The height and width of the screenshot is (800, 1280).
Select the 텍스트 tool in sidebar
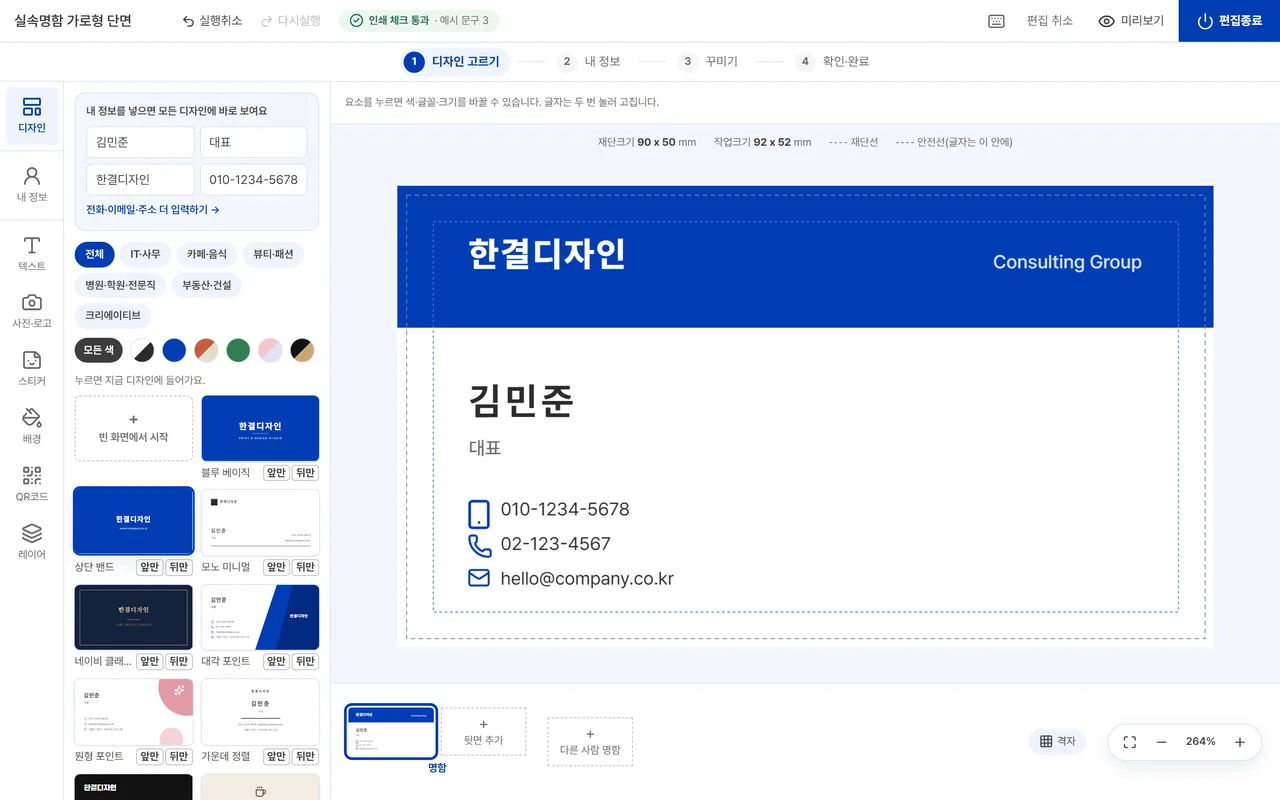(32, 254)
